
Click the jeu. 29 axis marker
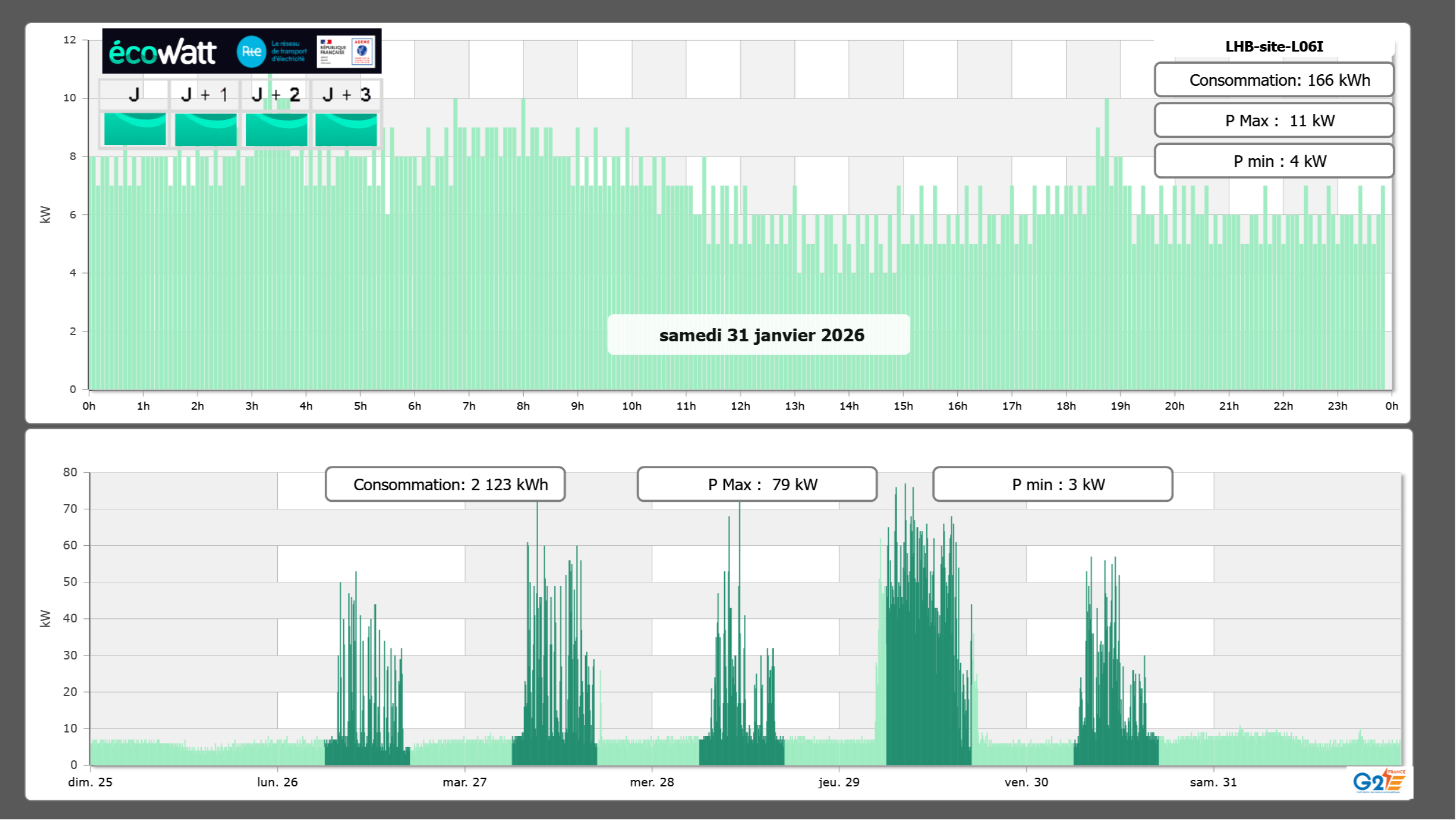838,782
